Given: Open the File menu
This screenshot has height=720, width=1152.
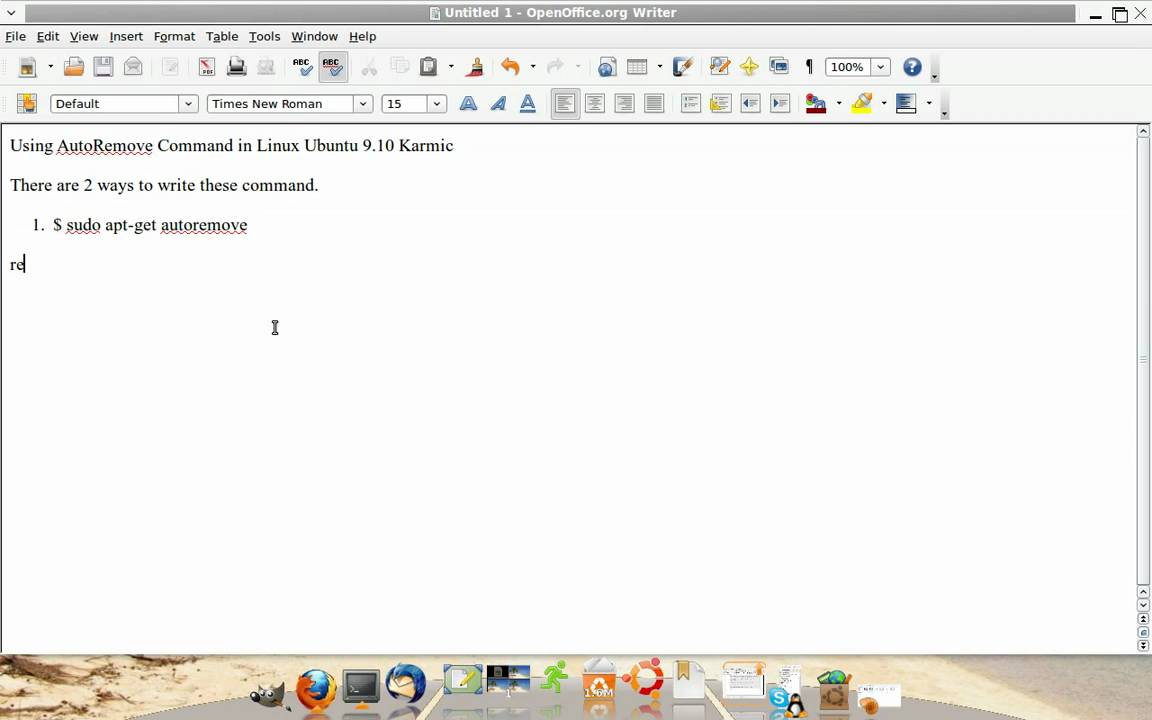Looking at the screenshot, I should click(x=15, y=36).
